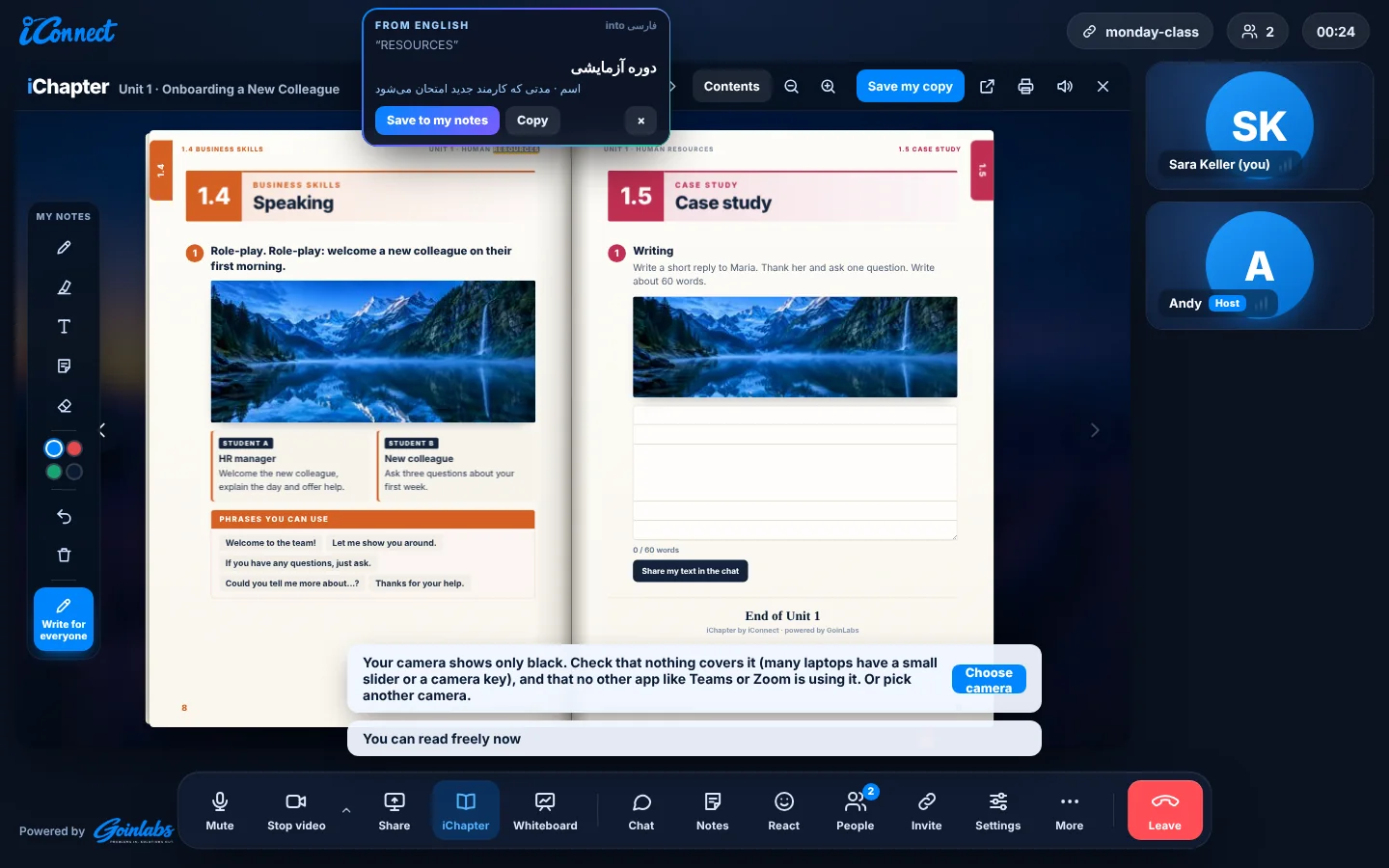Viewport: 1389px width, 868px height.
Task: Save translation to my notes
Action: click(437, 121)
